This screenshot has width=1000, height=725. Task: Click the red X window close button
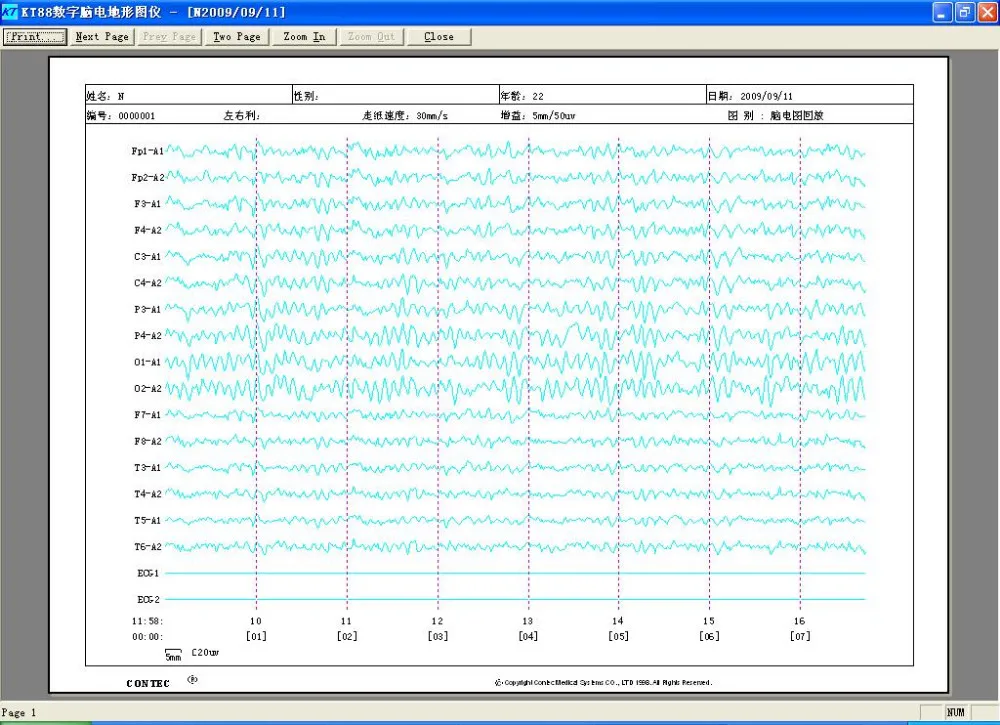(x=986, y=12)
